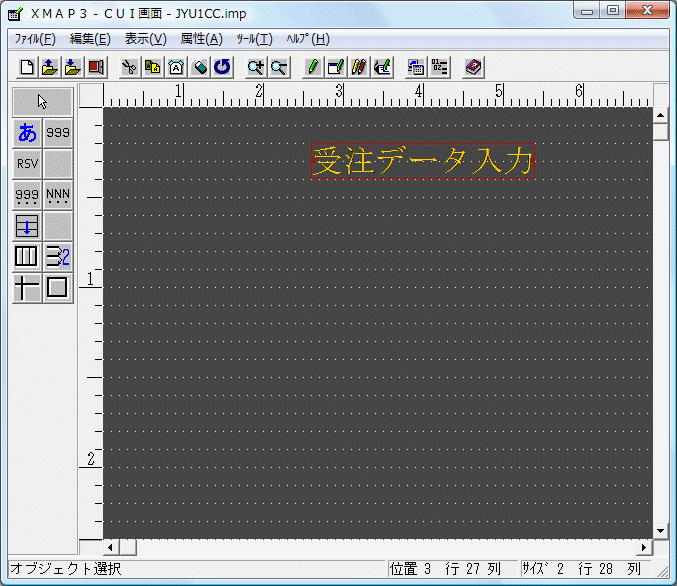Select the NNN dotted field tool
The image size is (677, 586).
point(58,195)
